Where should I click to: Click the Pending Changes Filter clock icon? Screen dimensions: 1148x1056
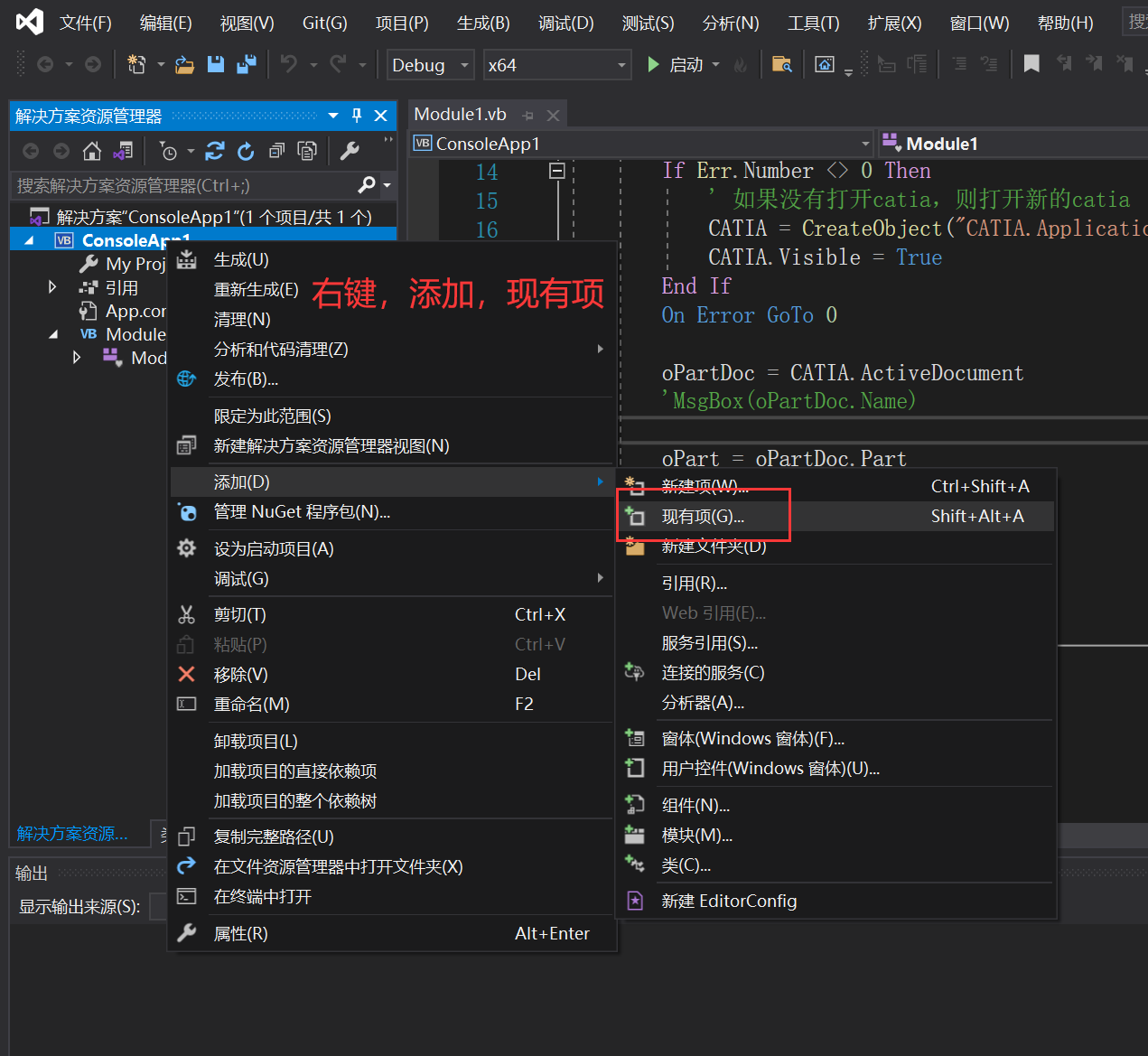click(x=168, y=151)
